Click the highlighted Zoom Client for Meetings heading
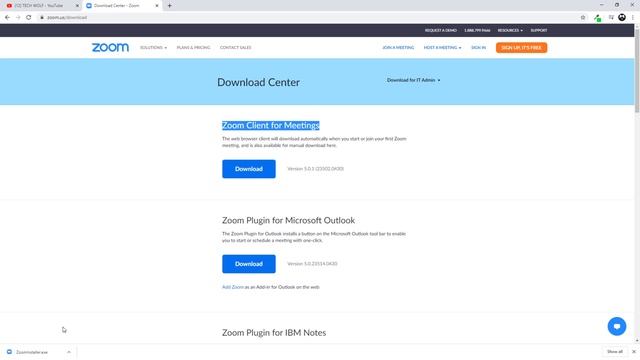The image size is (640, 360). [271, 125]
